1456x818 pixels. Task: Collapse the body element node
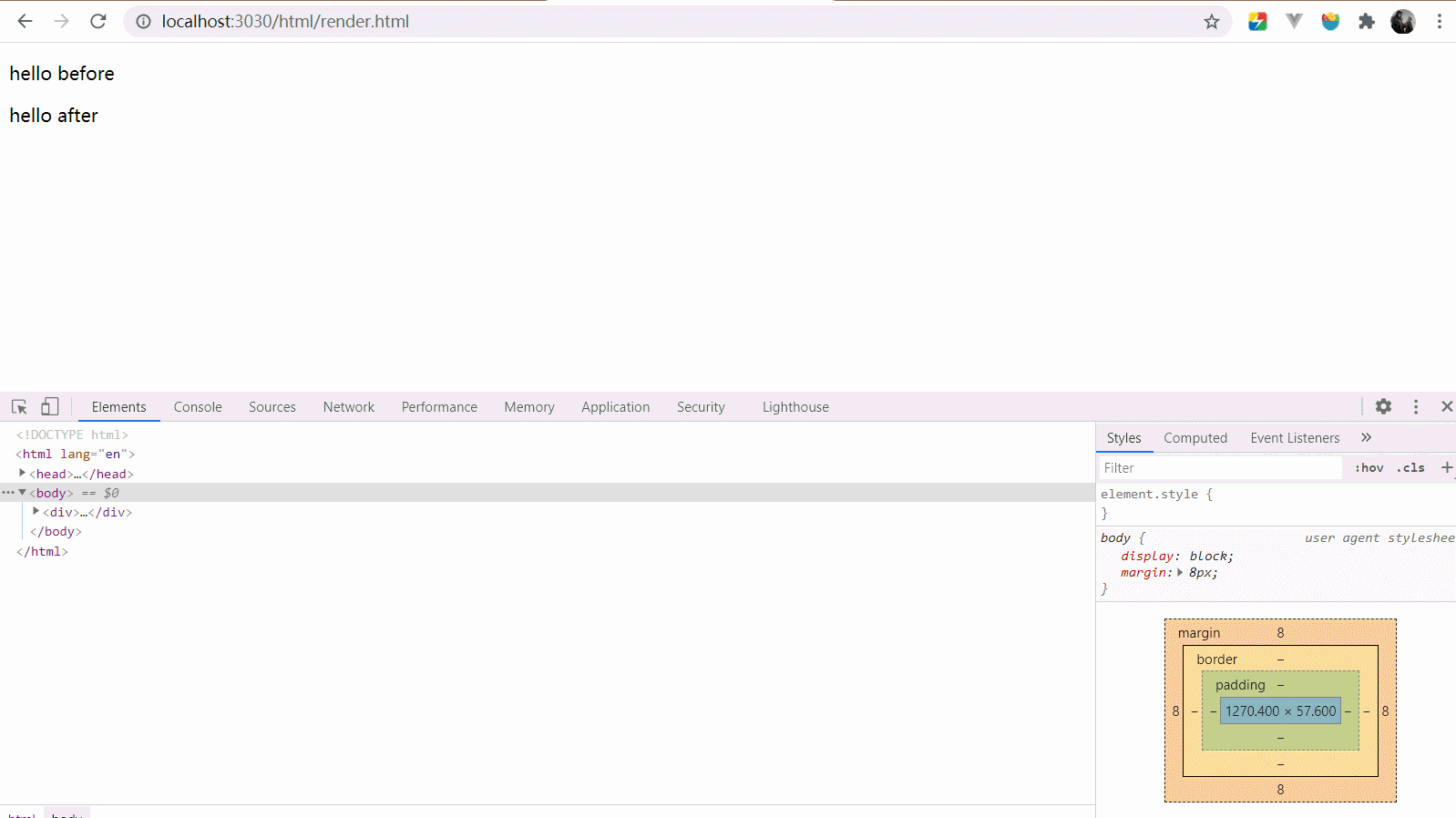pyautogui.click(x=22, y=492)
